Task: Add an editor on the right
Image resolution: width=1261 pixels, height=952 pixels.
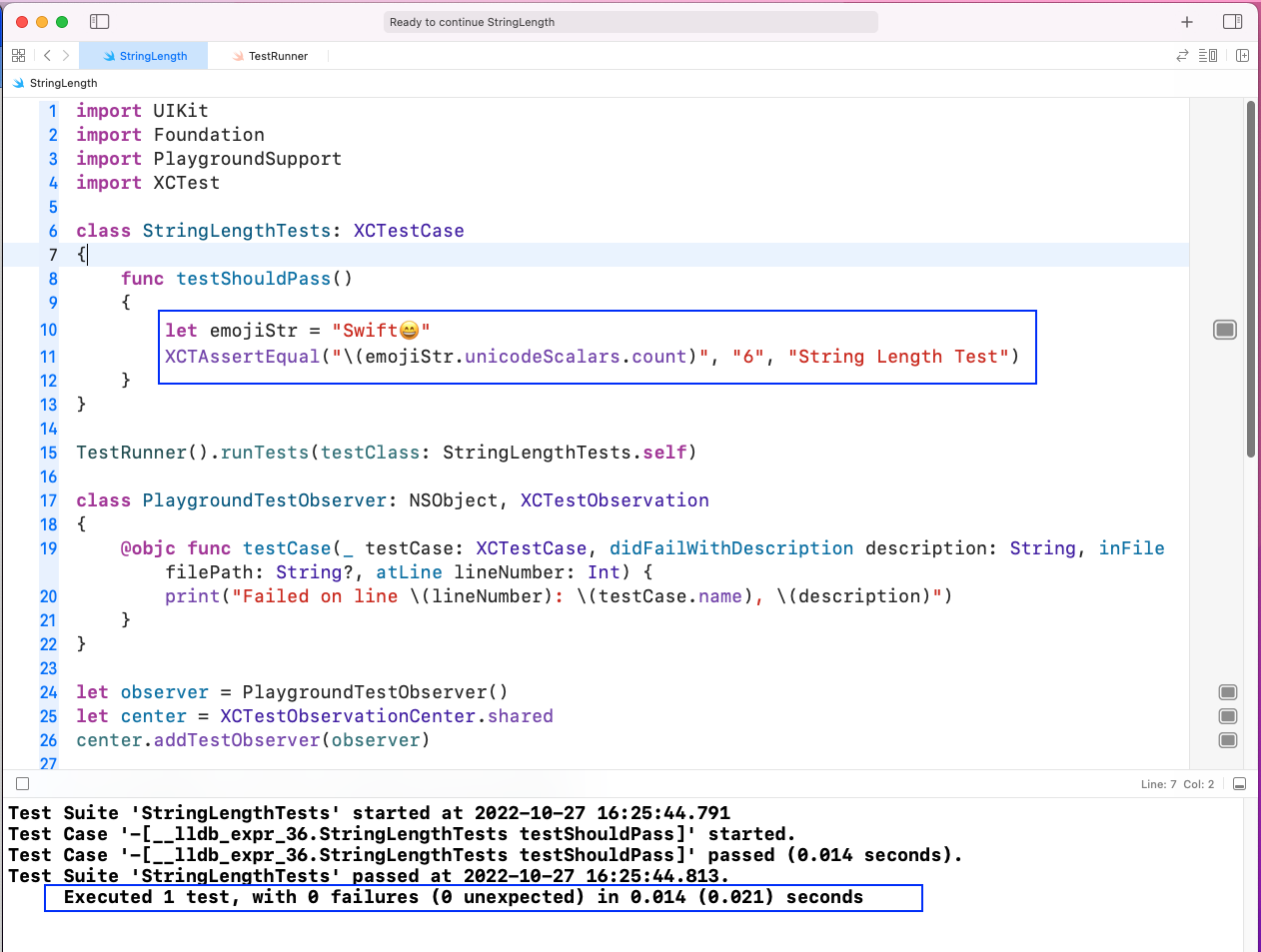Action: [1242, 56]
